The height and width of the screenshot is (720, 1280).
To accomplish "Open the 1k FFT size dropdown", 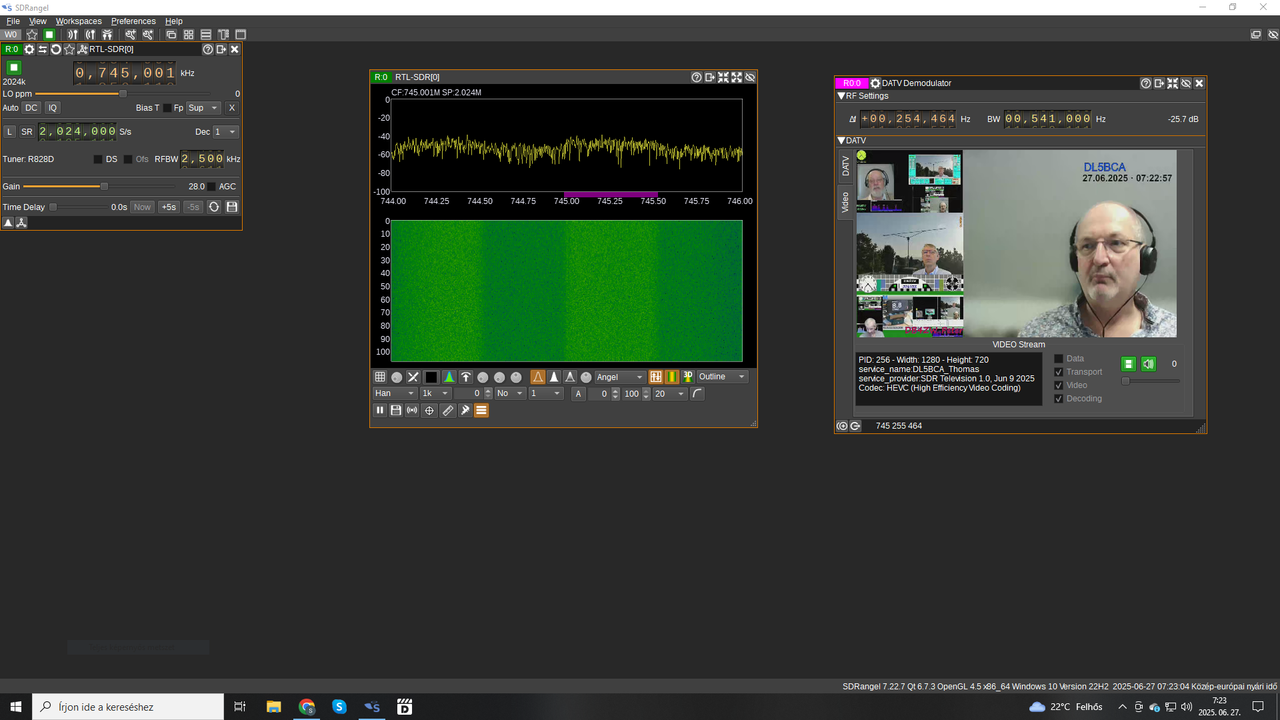I will 435,394.
